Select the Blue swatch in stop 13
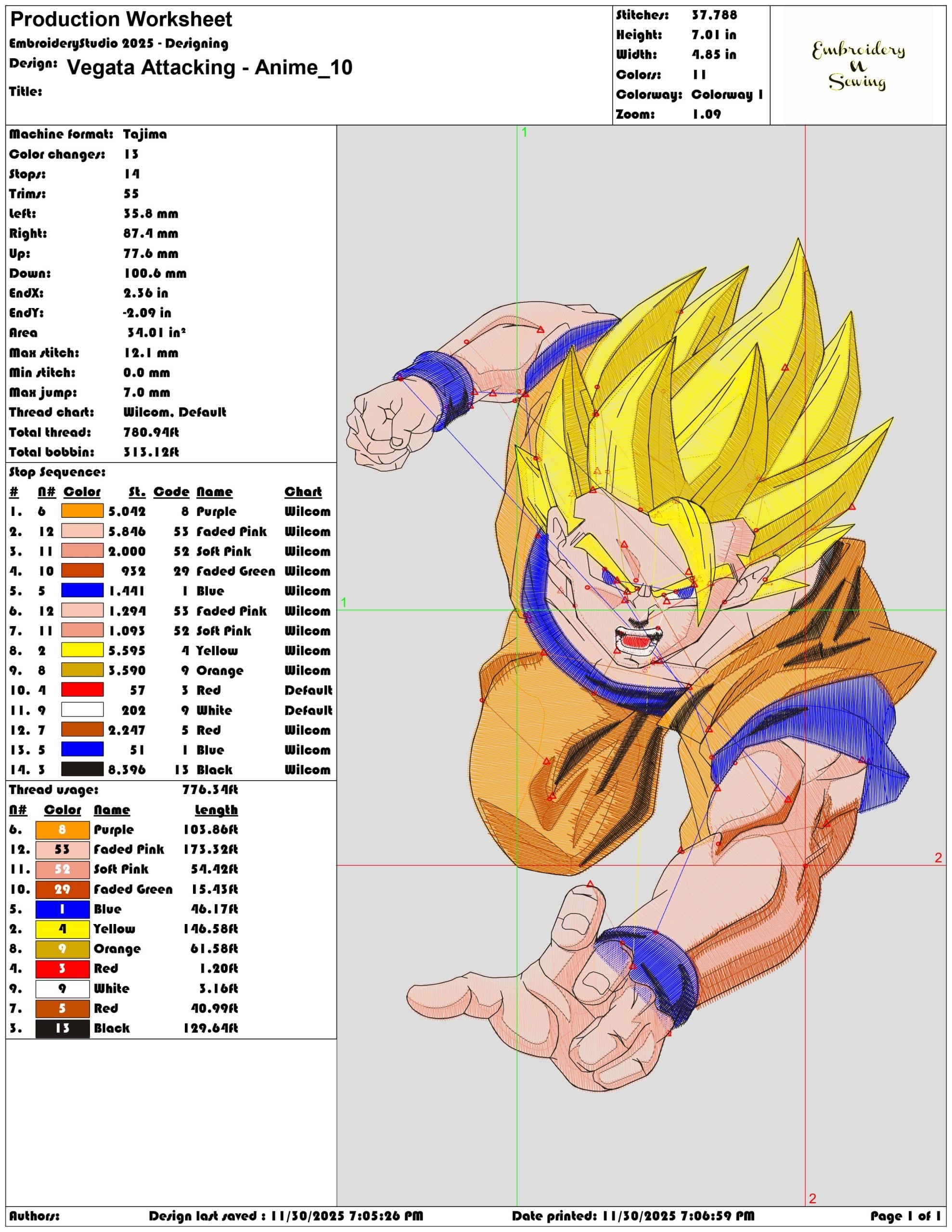The width and height of the screenshot is (952, 1232). [82, 749]
